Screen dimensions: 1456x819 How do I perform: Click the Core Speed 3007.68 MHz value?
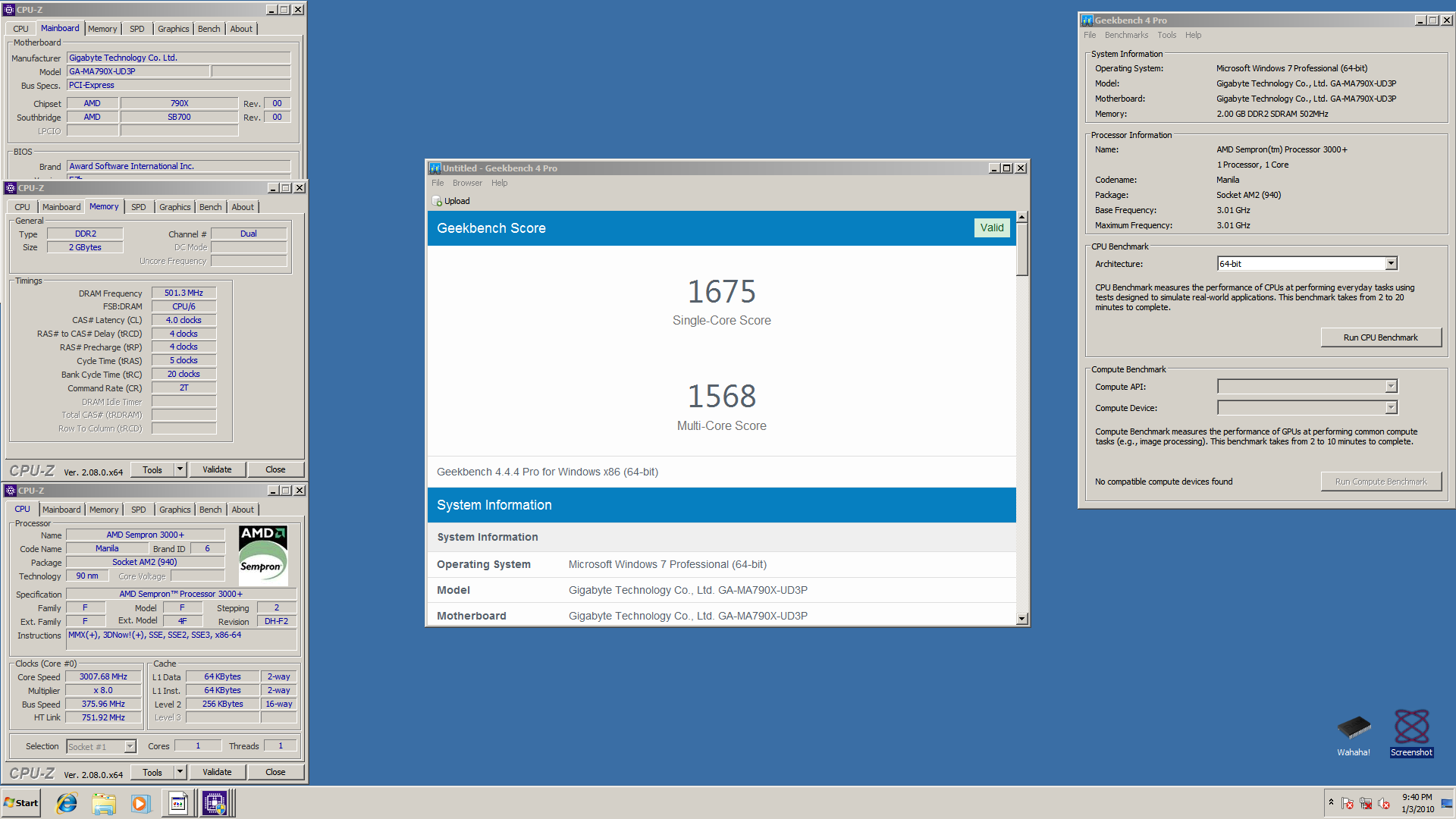(x=103, y=677)
